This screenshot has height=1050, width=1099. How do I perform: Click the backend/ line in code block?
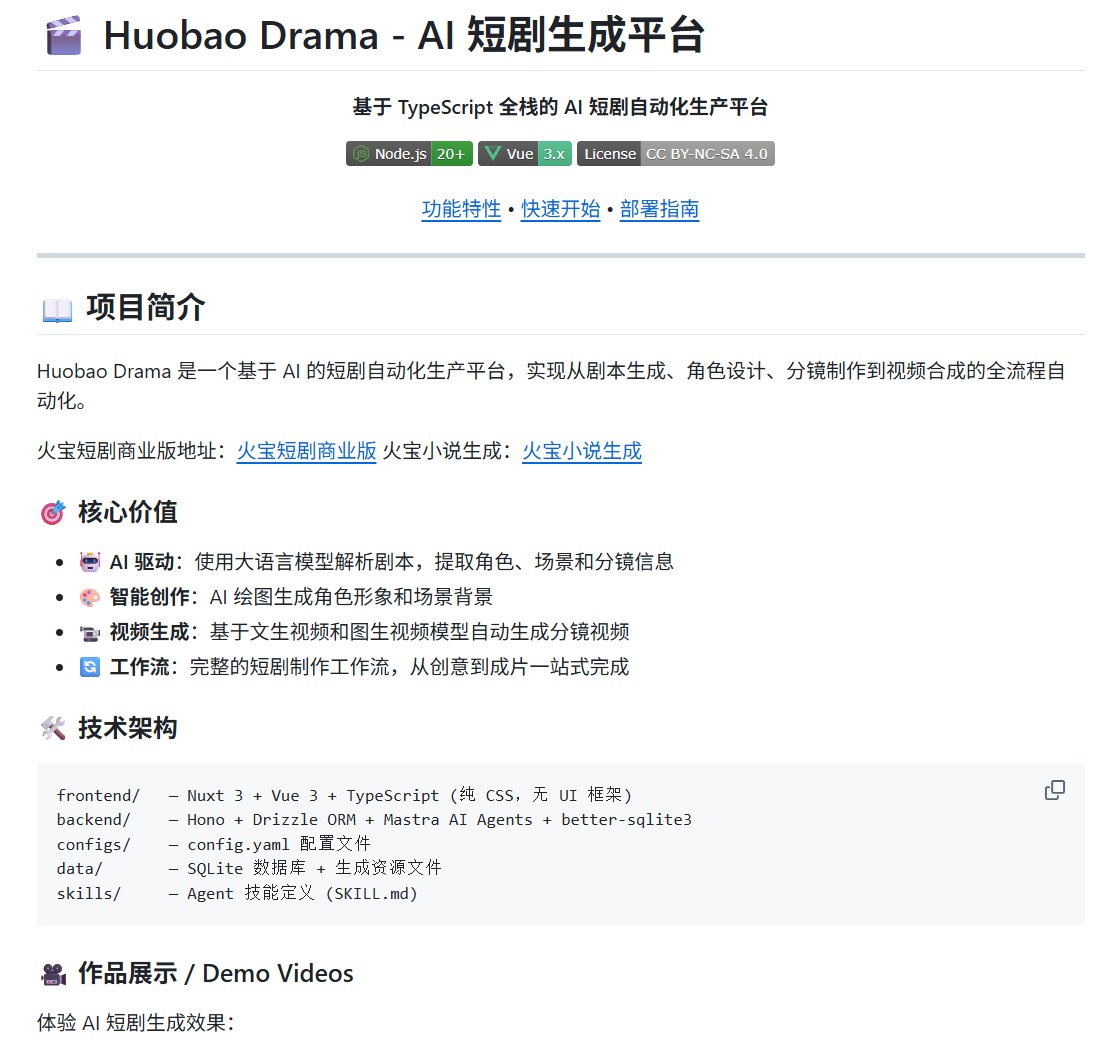tap(374, 819)
